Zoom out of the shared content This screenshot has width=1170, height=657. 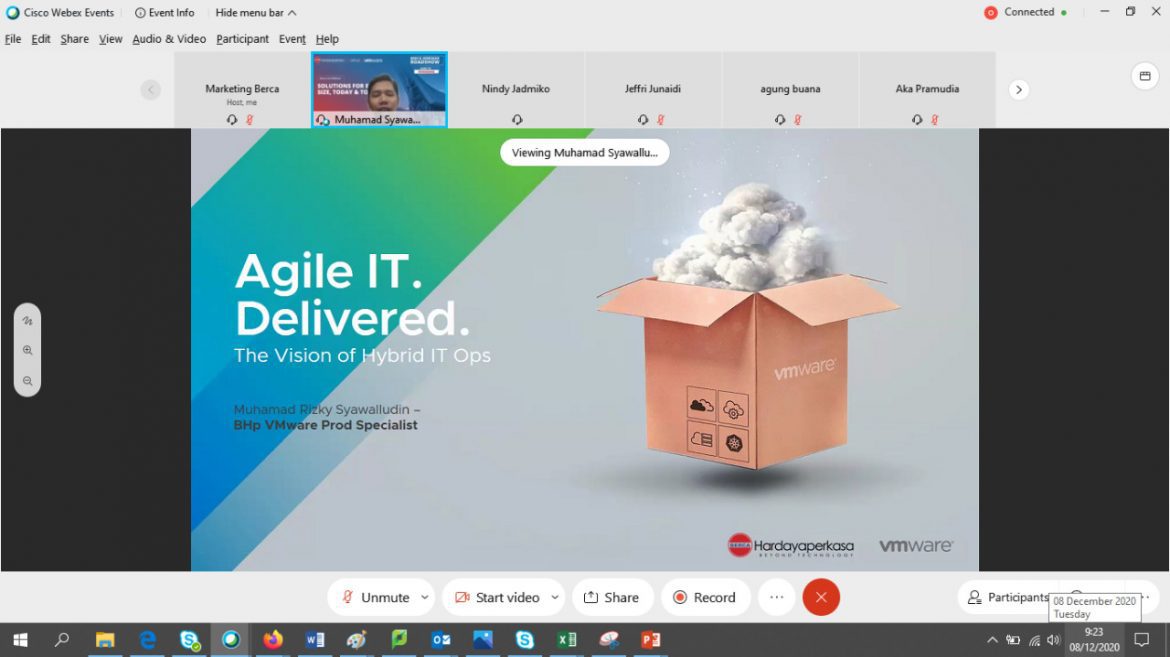tap(28, 381)
